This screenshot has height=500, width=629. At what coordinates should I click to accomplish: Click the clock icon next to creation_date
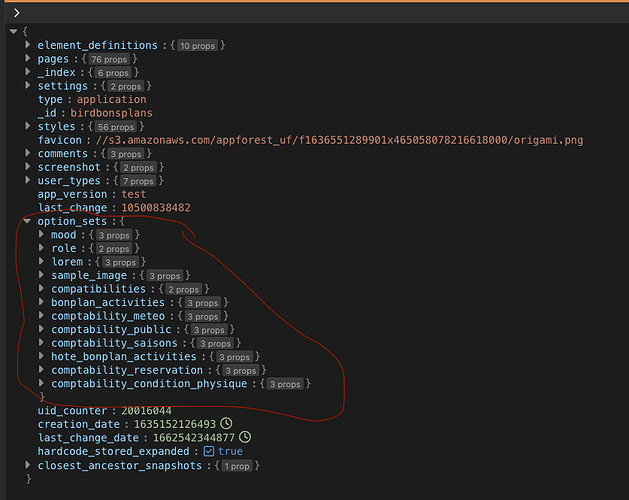point(226,423)
